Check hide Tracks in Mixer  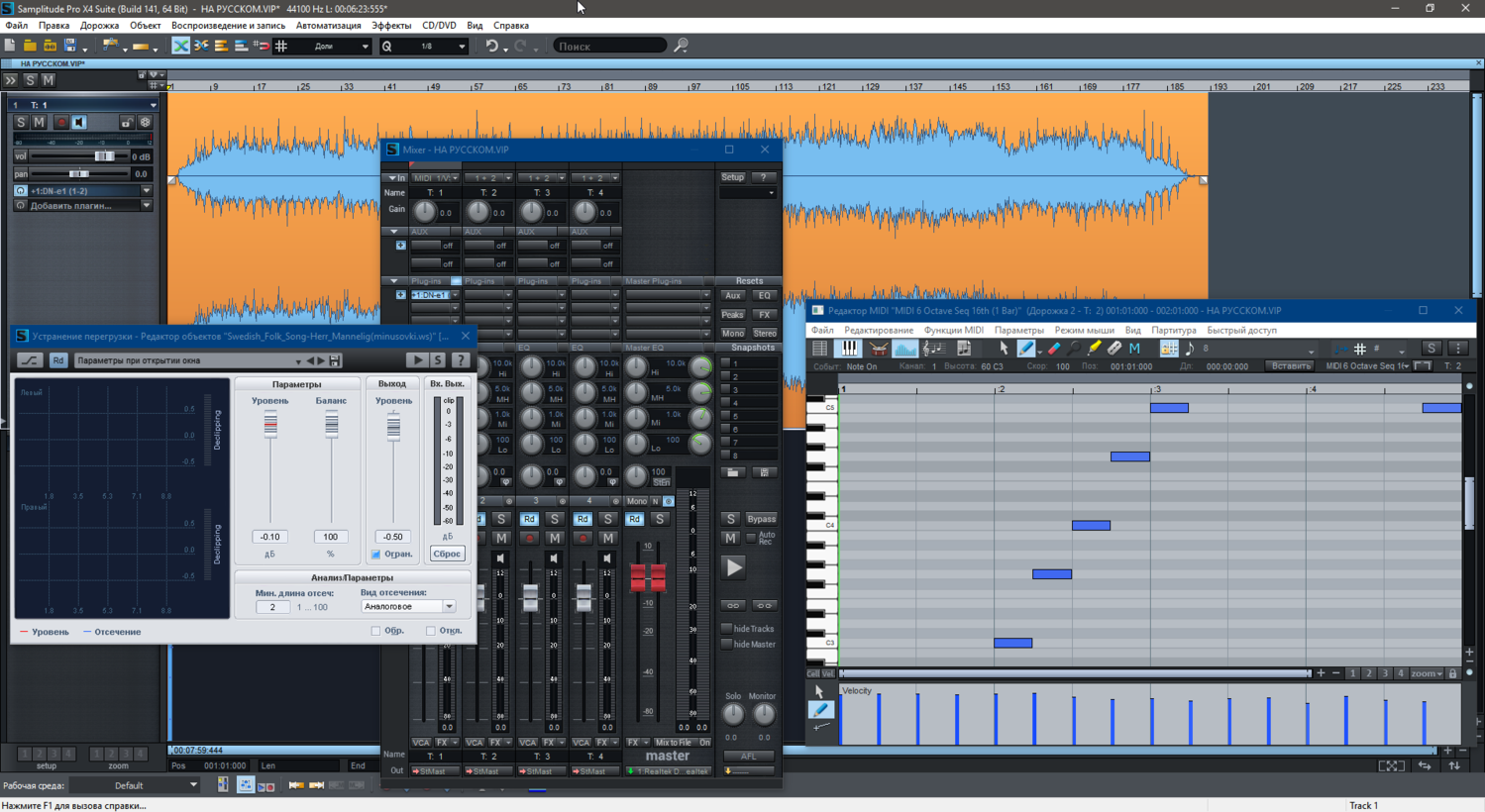point(726,629)
